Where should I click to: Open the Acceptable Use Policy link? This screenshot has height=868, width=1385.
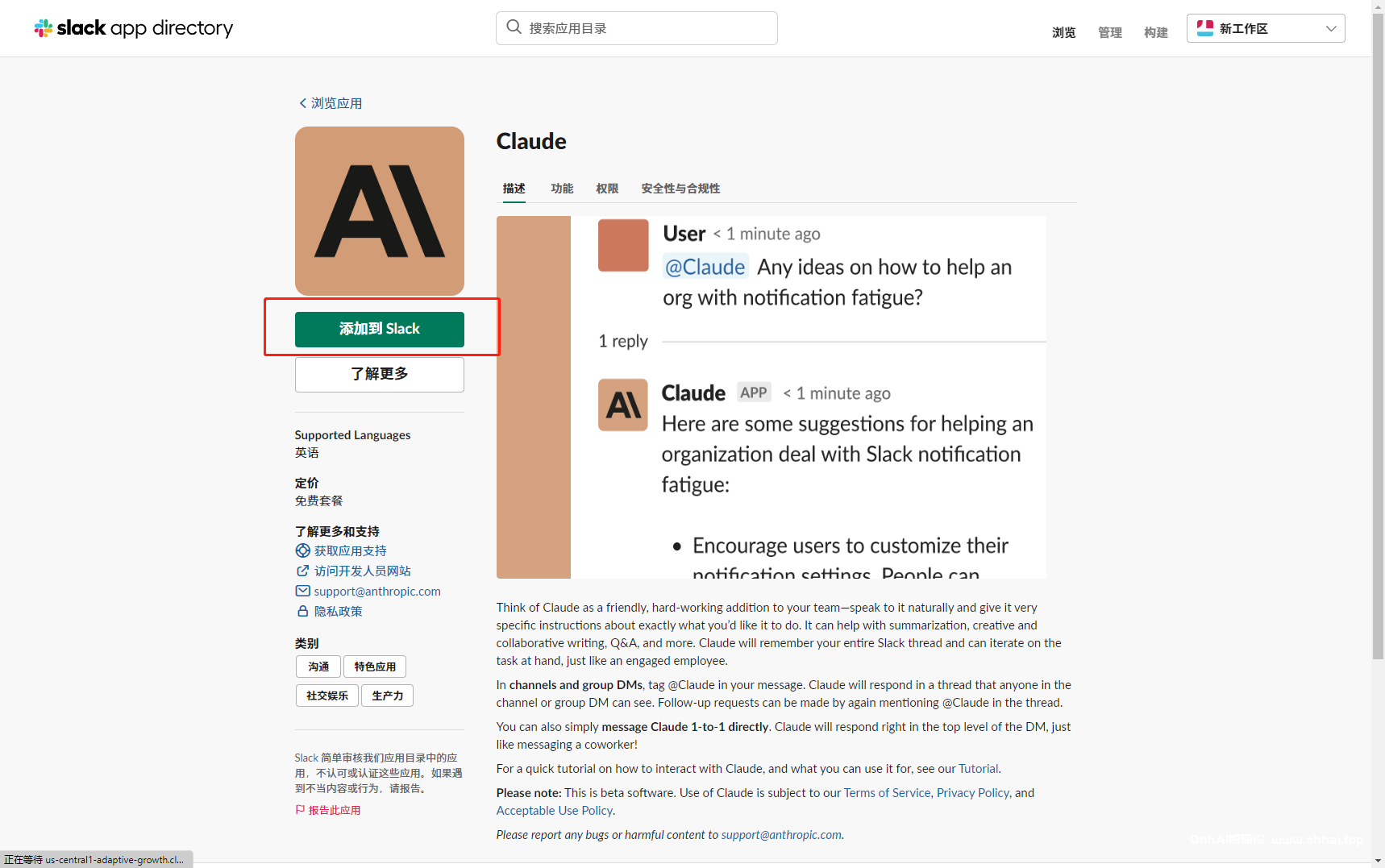click(554, 811)
